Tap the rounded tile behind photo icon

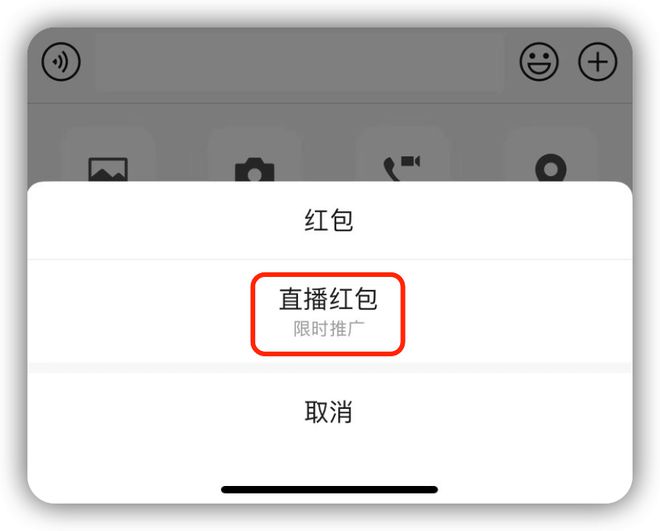(109, 154)
